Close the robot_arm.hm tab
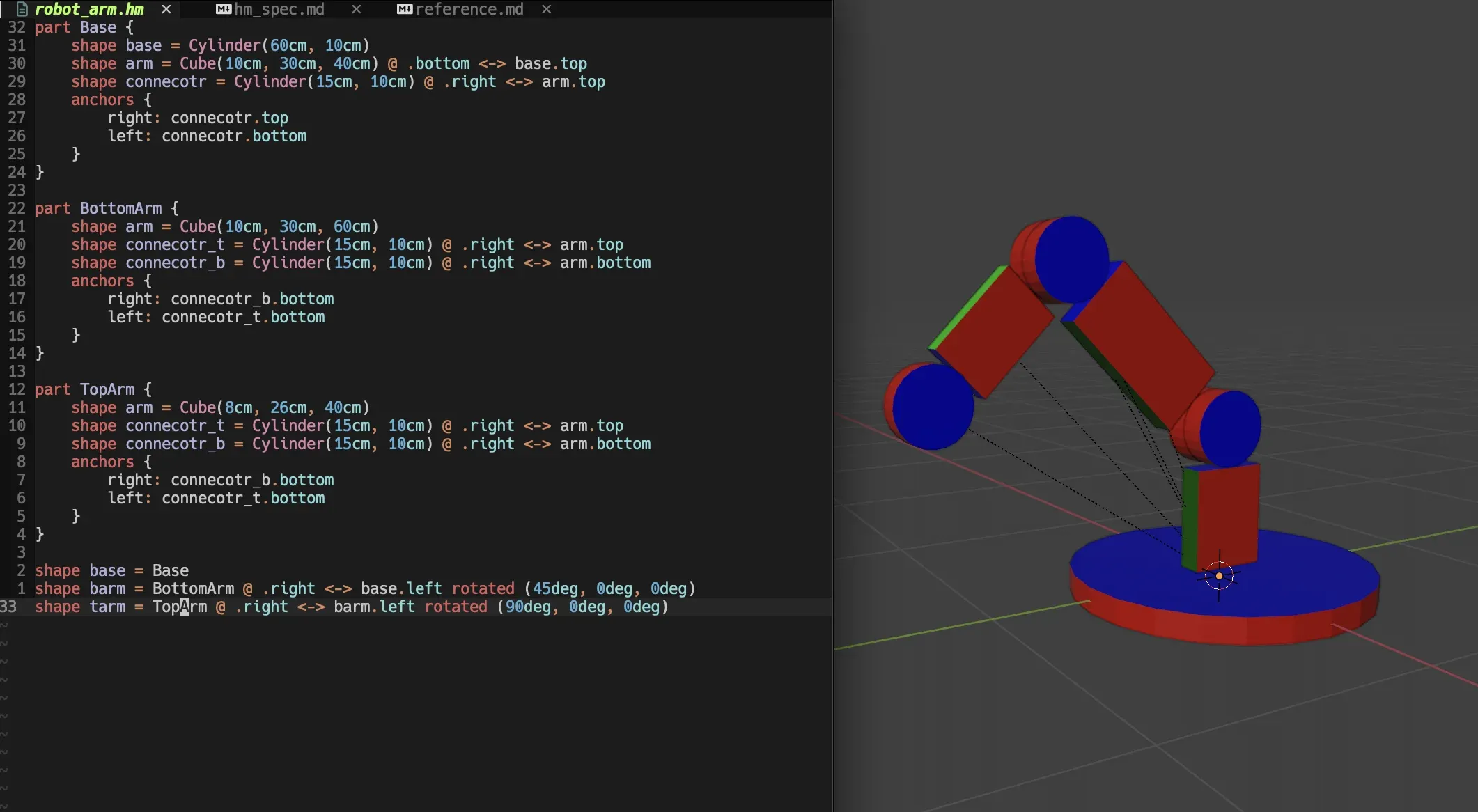The image size is (1478, 812). tap(166, 9)
